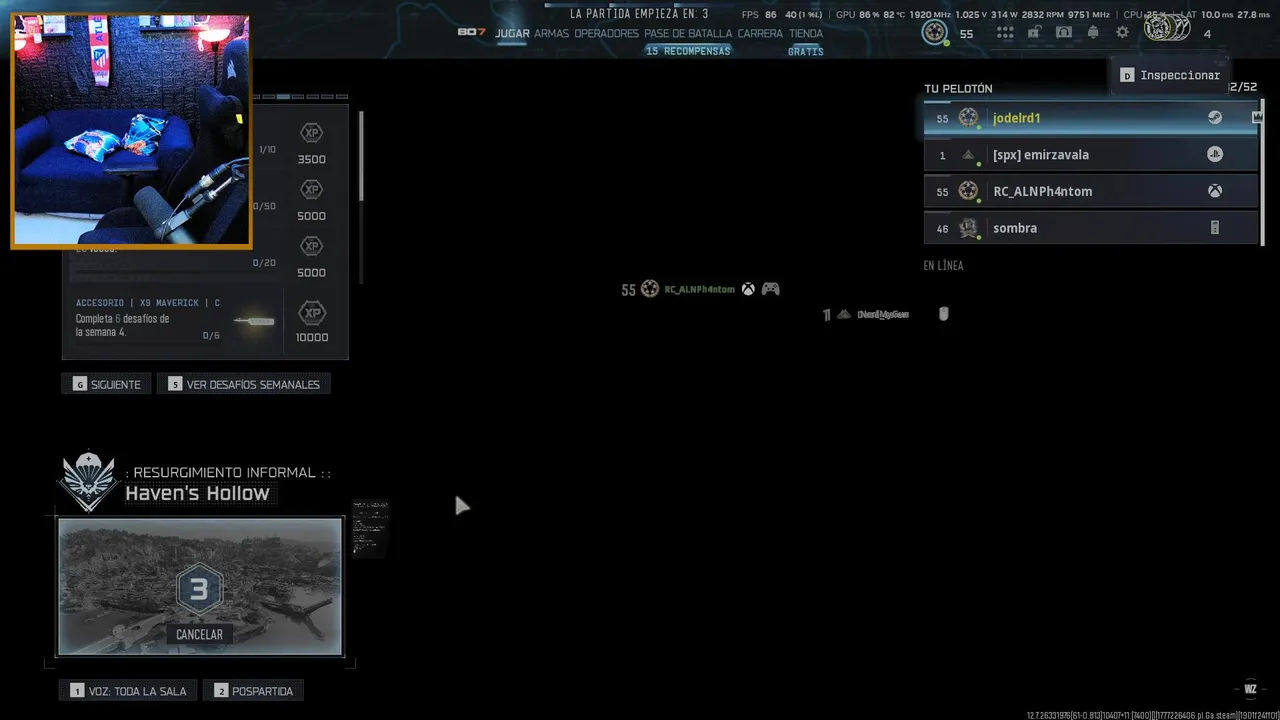Screen dimensions: 1280x720
Task: Click the GRATIS label under Tienda
Action: (x=806, y=51)
